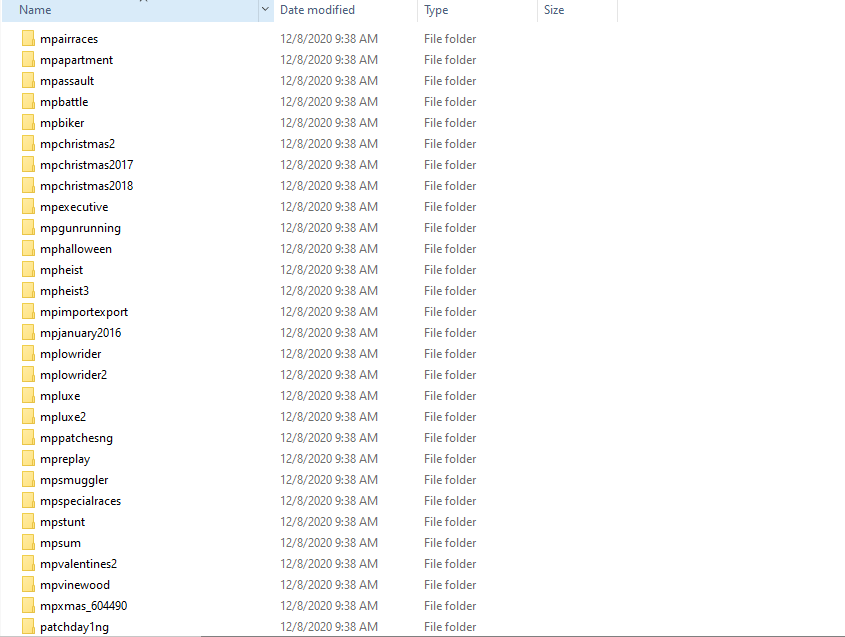Click the File folder type of mpvinewood
This screenshot has width=845, height=637.
[450, 585]
